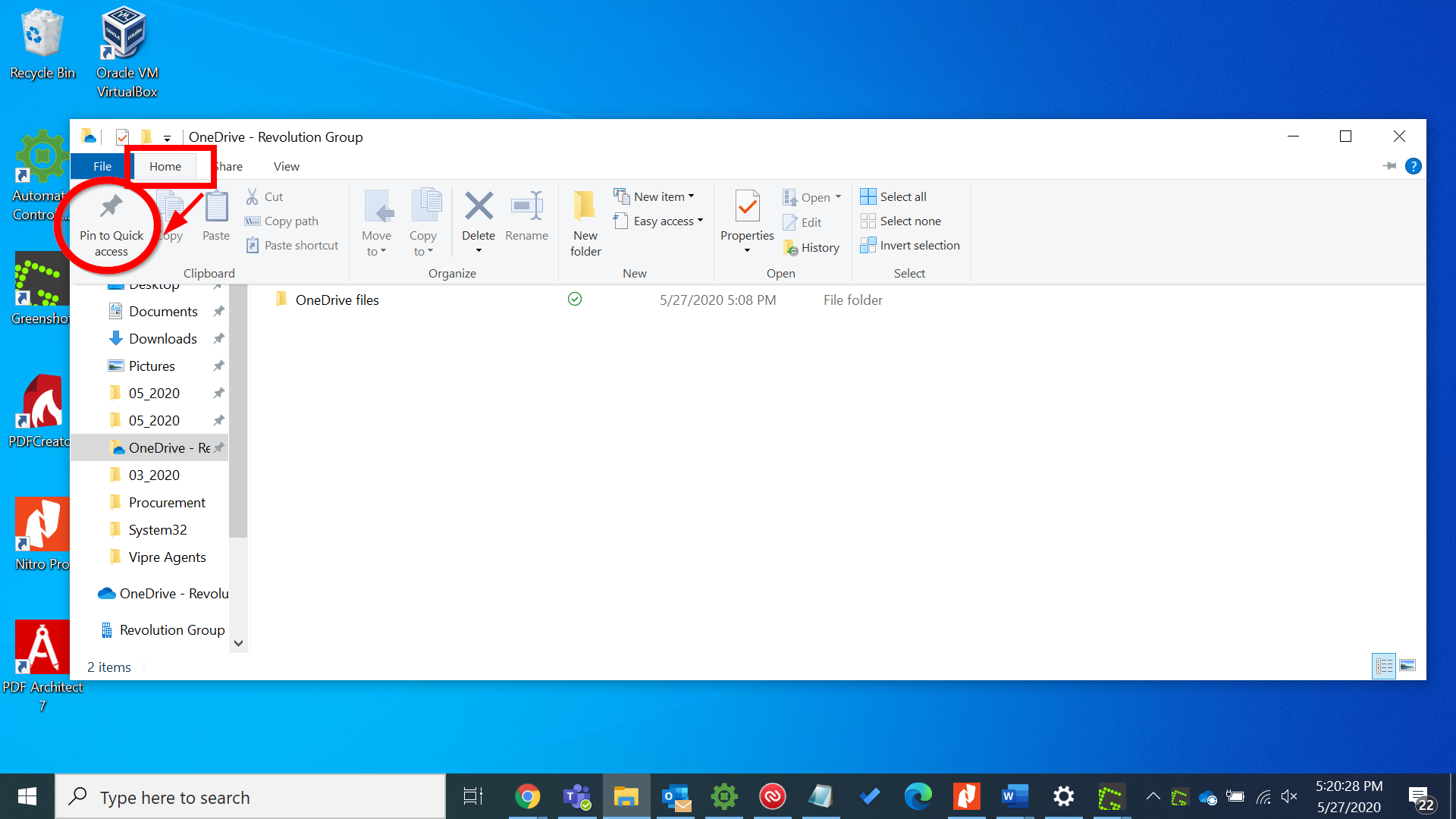Unpin Documents pin icon in Quick access

(218, 311)
